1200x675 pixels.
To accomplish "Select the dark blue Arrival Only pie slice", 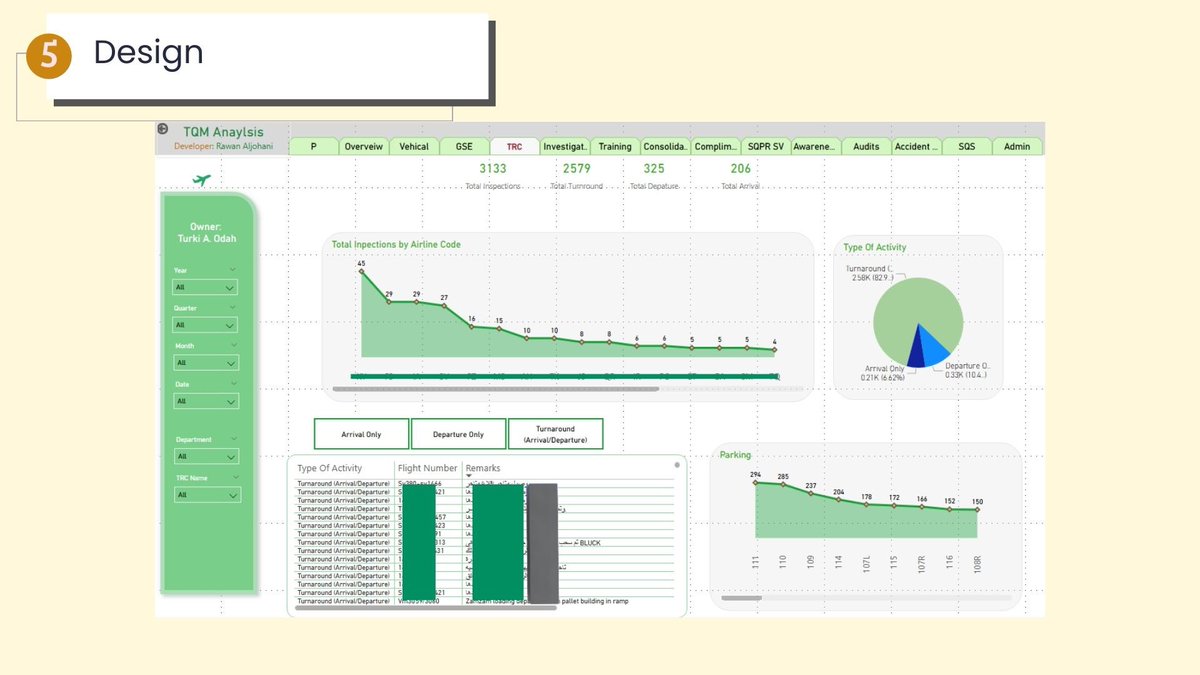I will (915, 352).
